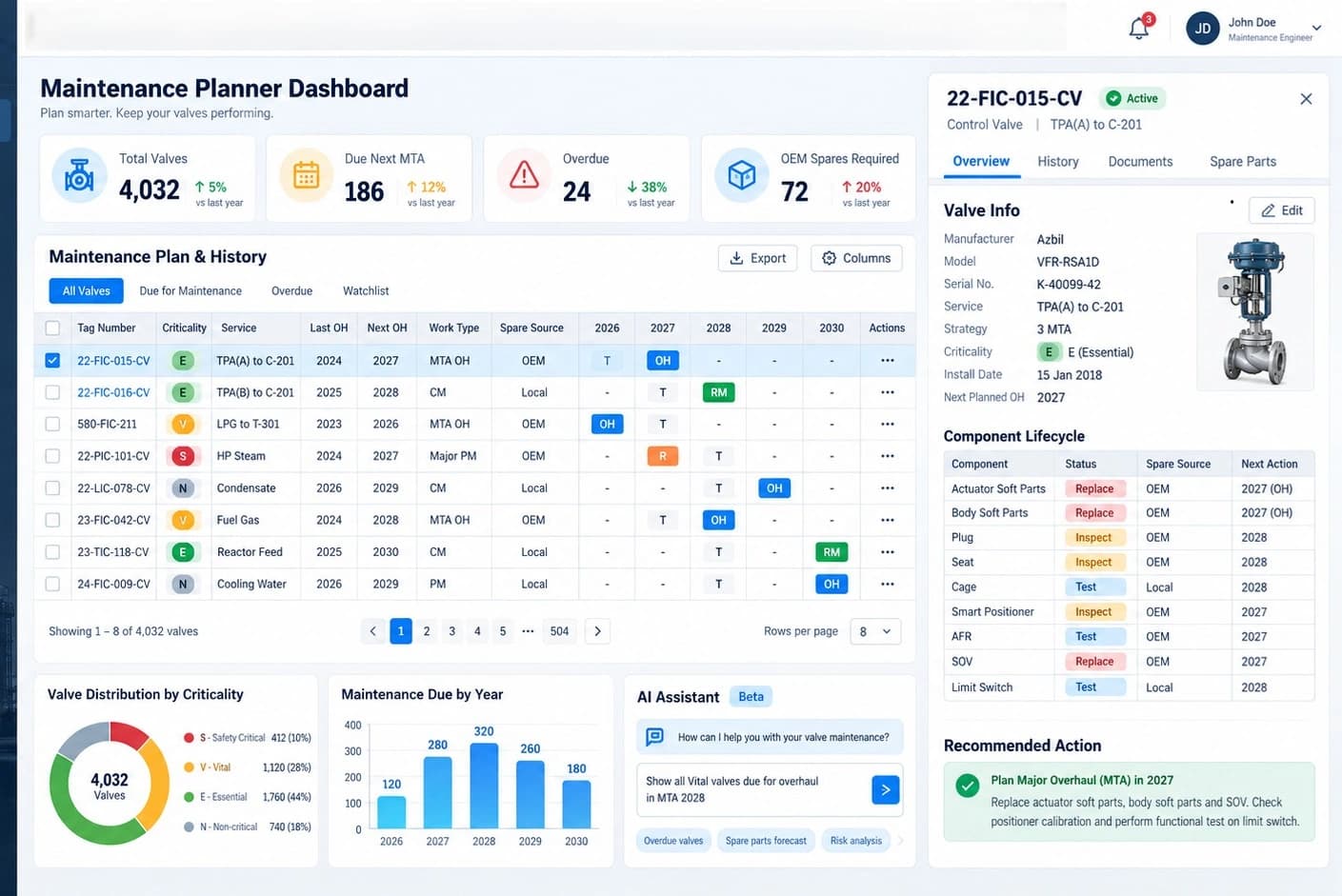Open the Spare Parts tab in valve panel
The width and height of the screenshot is (1342, 896).
point(1243,162)
